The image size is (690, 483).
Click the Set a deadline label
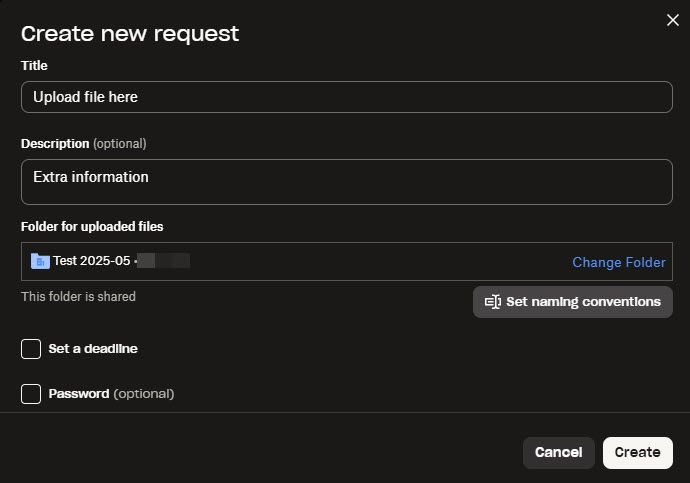[93, 349]
